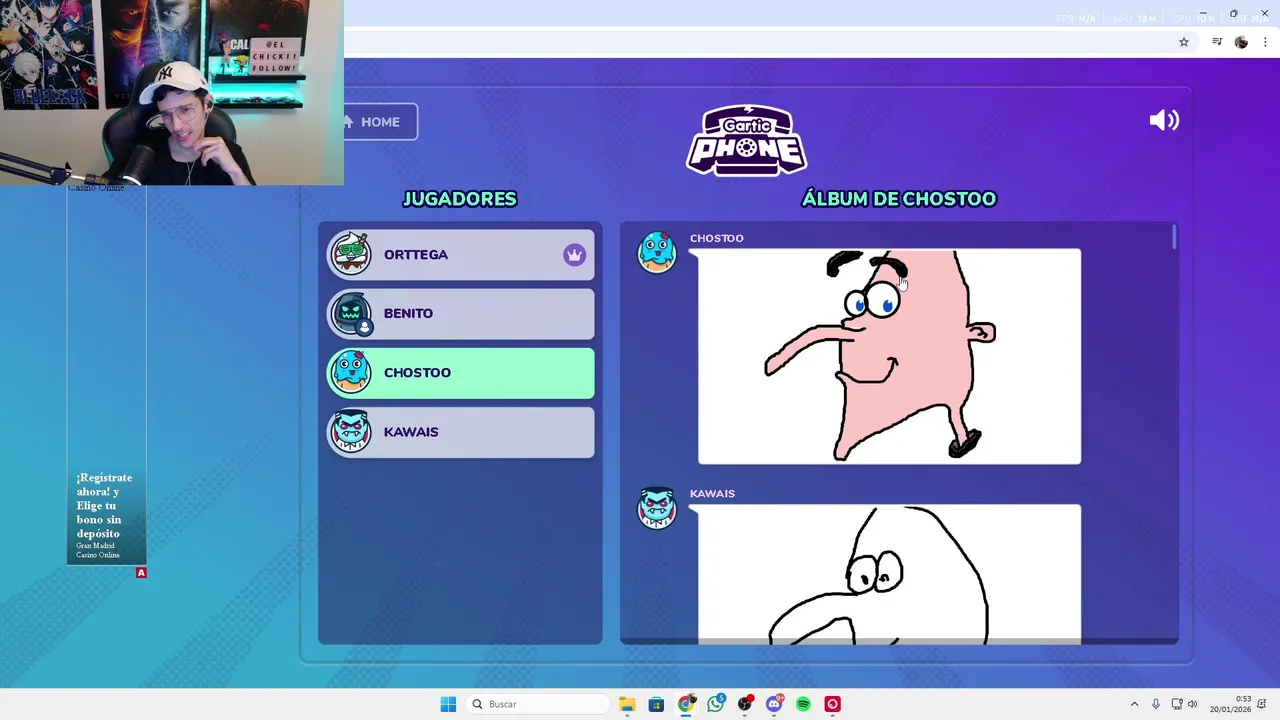
Task: Open File Explorer from the taskbar
Action: [627, 704]
